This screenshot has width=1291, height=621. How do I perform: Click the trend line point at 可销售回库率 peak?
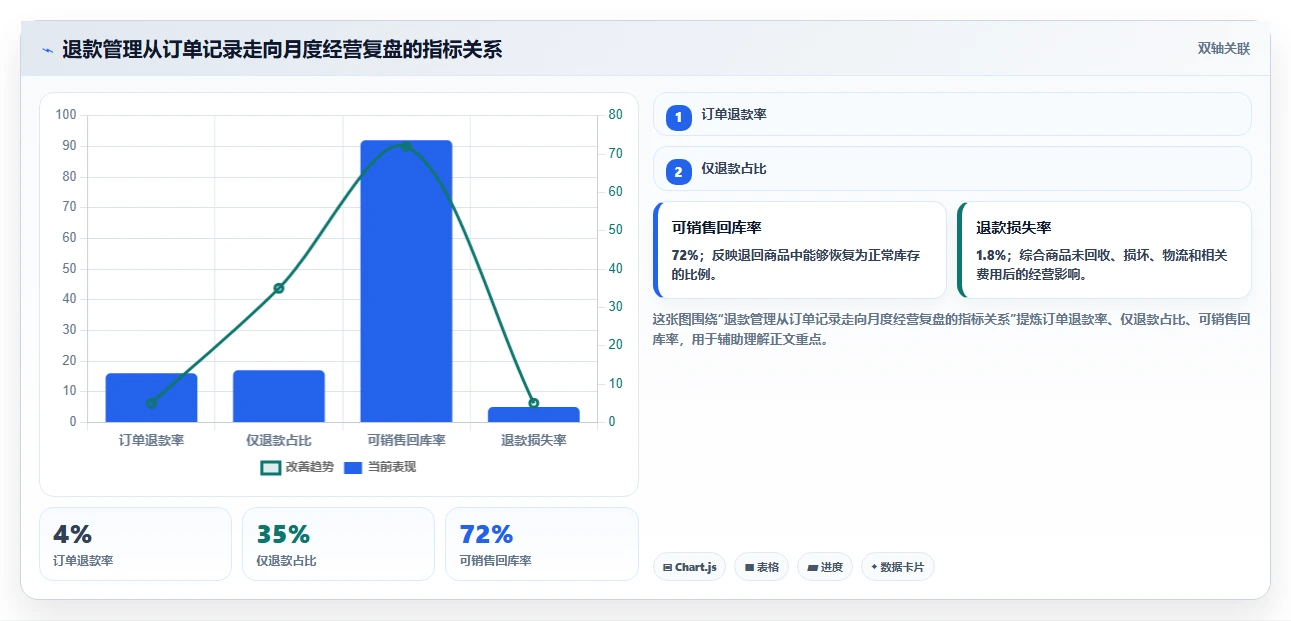(406, 146)
